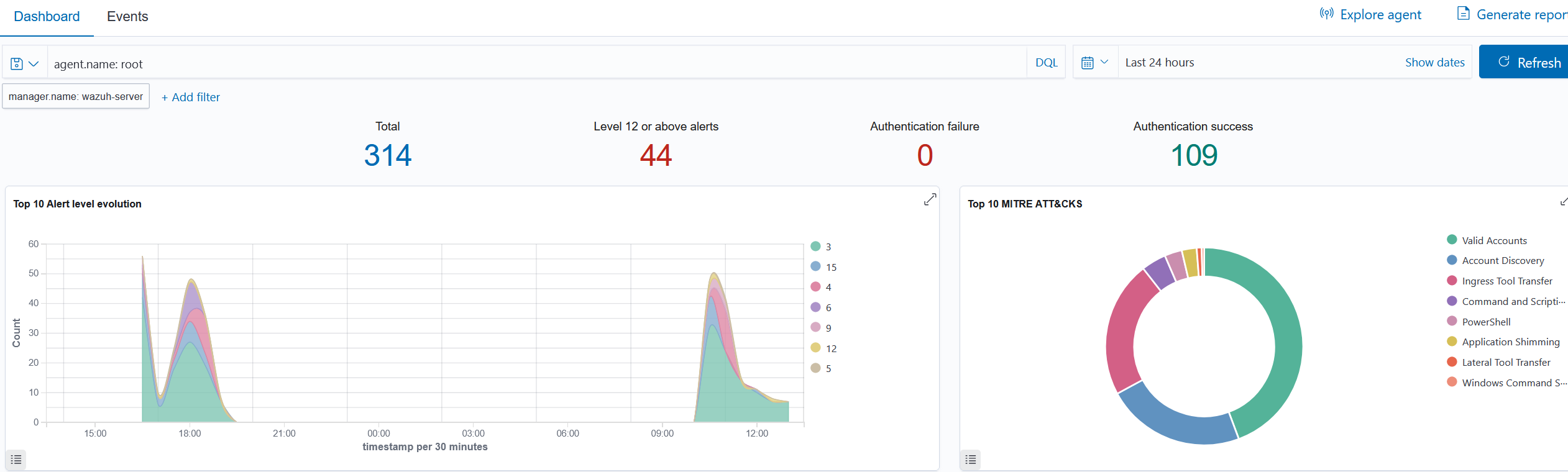Viewport: 1568px width, 472px height.
Task: Click the Add filter link
Action: (191, 98)
